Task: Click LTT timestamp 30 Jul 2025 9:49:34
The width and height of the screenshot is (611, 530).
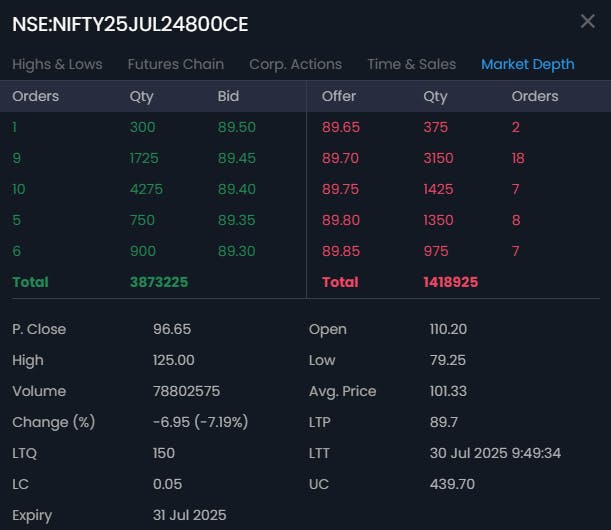Action: (x=495, y=453)
